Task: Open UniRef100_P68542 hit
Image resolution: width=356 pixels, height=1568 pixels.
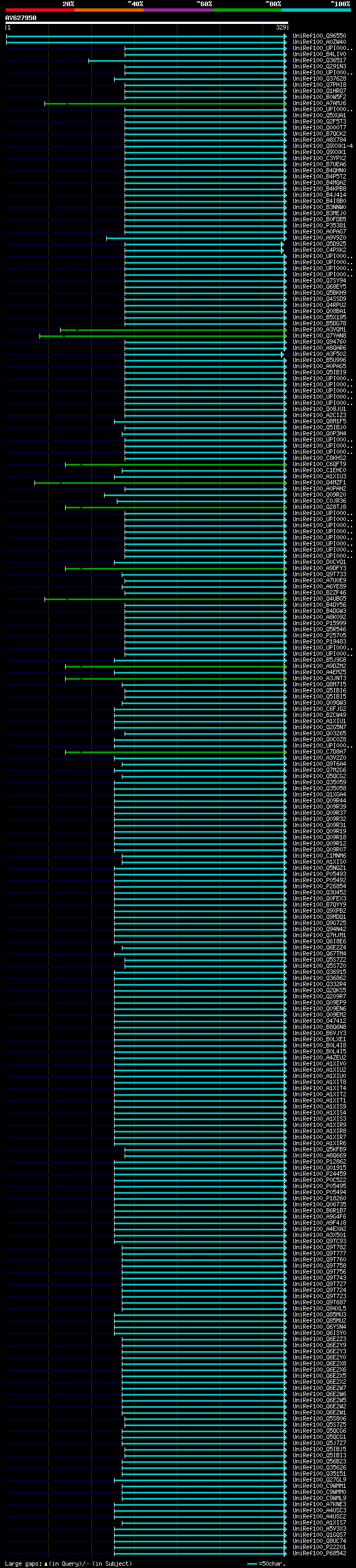Action: coord(319,1554)
